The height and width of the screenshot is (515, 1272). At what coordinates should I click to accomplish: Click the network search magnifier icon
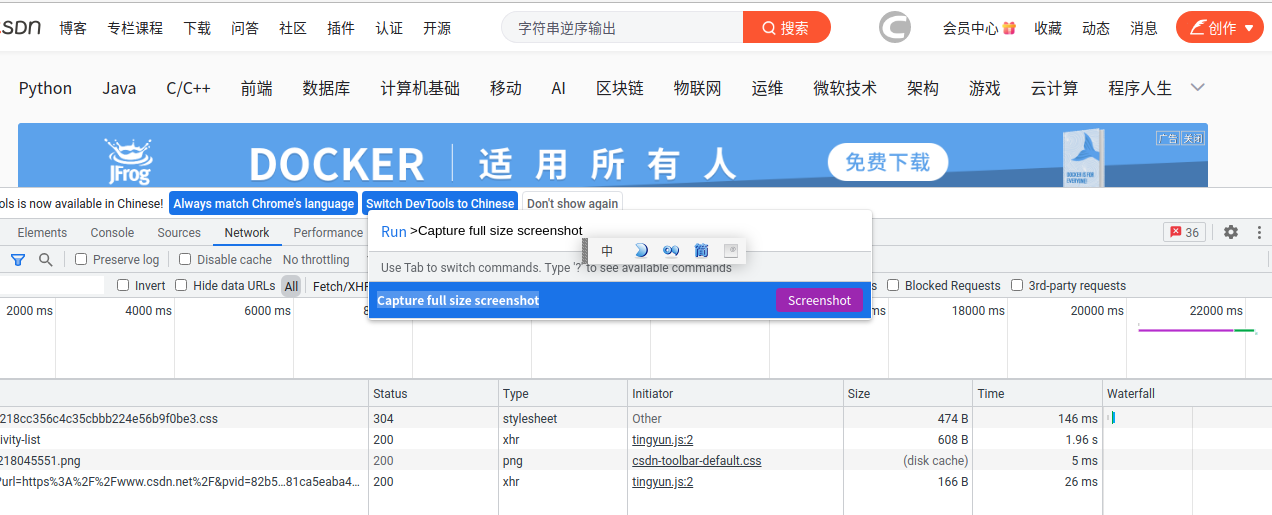(46, 260)
